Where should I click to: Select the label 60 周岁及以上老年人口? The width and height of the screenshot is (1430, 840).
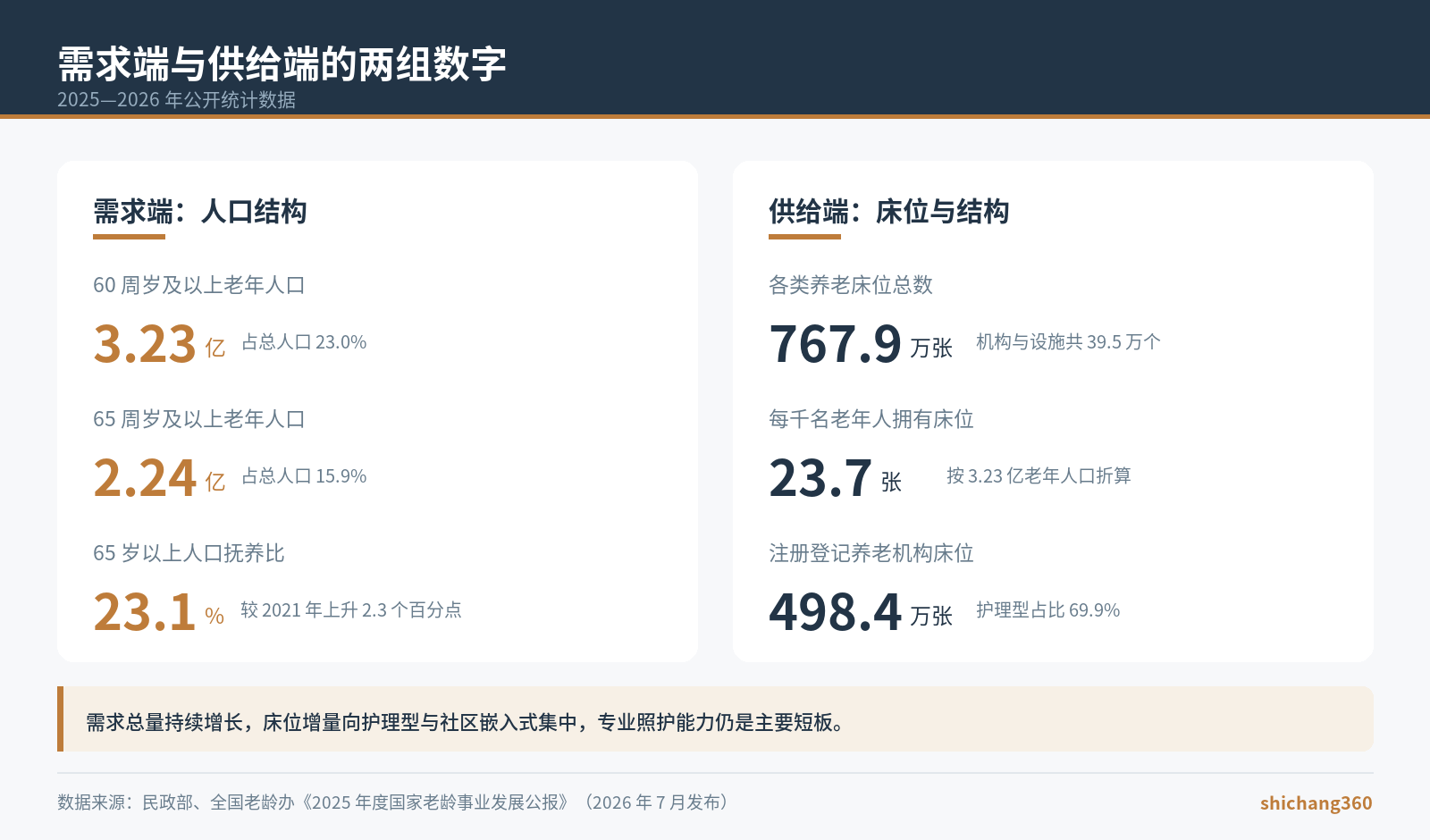(199, 285)
